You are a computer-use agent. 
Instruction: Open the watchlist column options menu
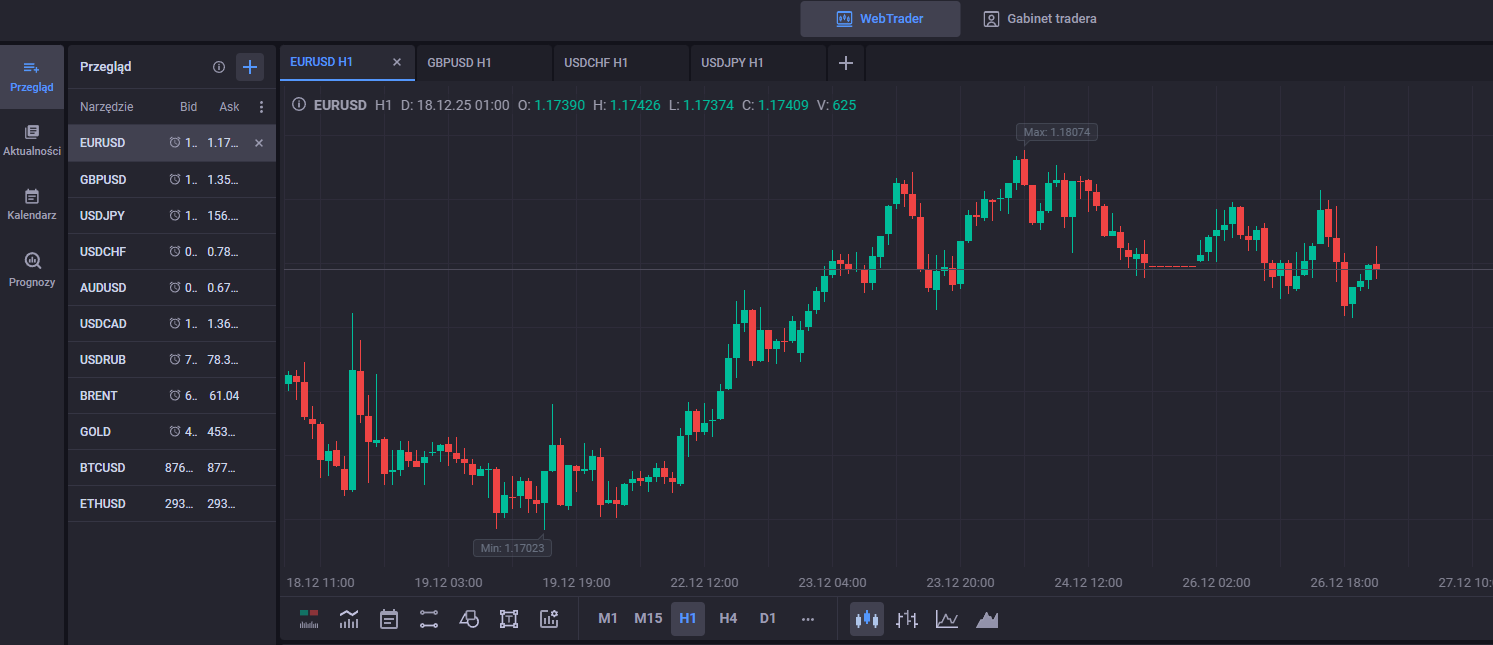click(262, 107)
